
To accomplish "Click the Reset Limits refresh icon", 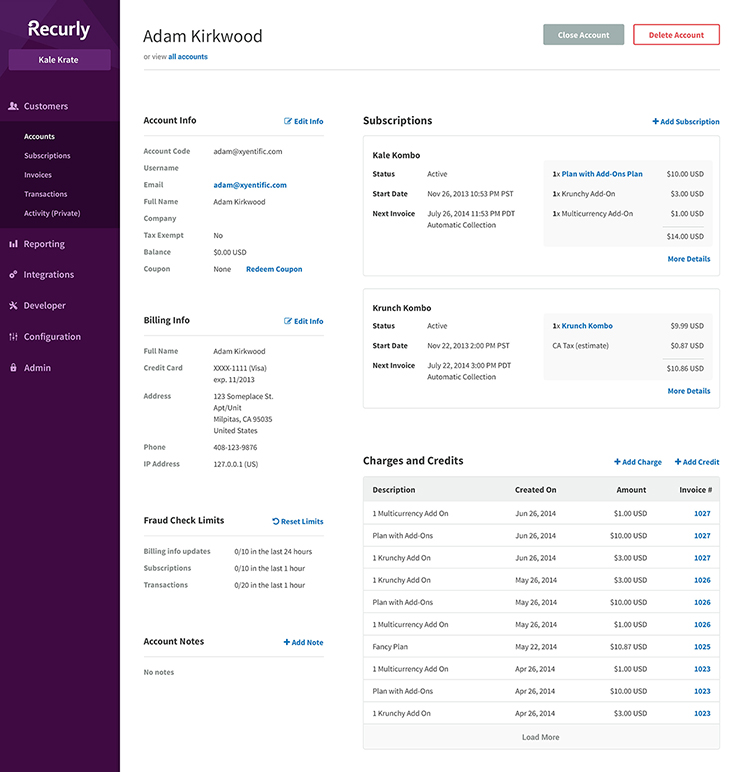I will pos(276,521).
